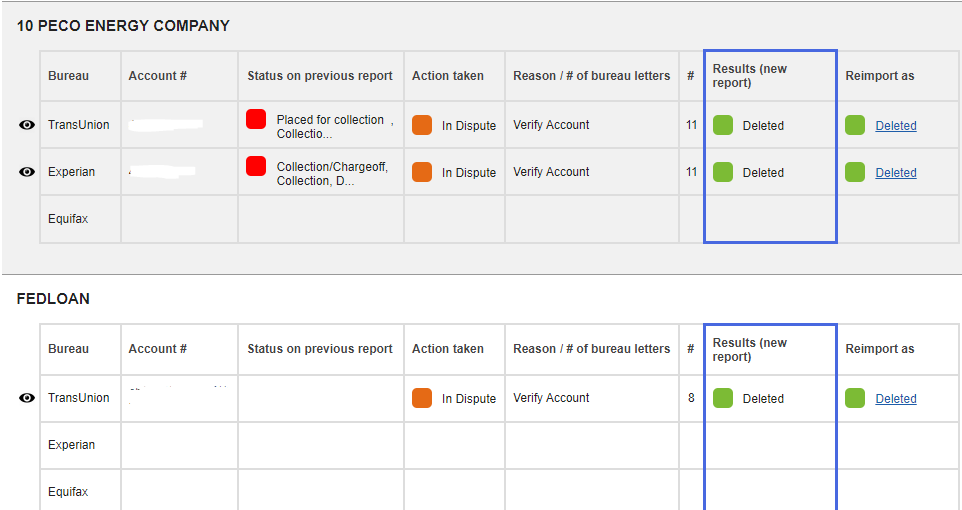This screenshot has height=510, width=962.
Task: Open Deleted link for PECO Experian reimport
Action: 896,173
